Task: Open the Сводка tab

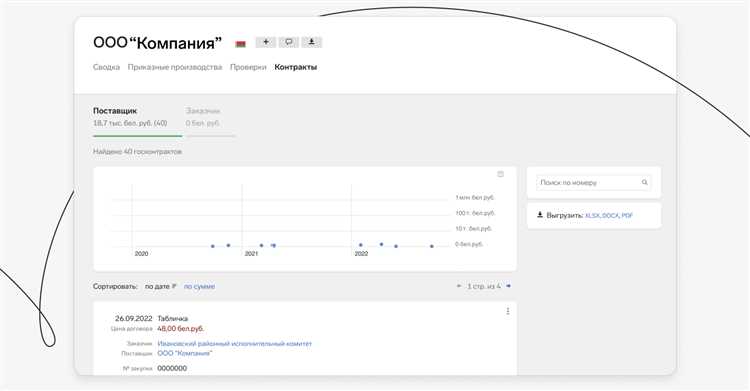Action: (x=106, y=67)
